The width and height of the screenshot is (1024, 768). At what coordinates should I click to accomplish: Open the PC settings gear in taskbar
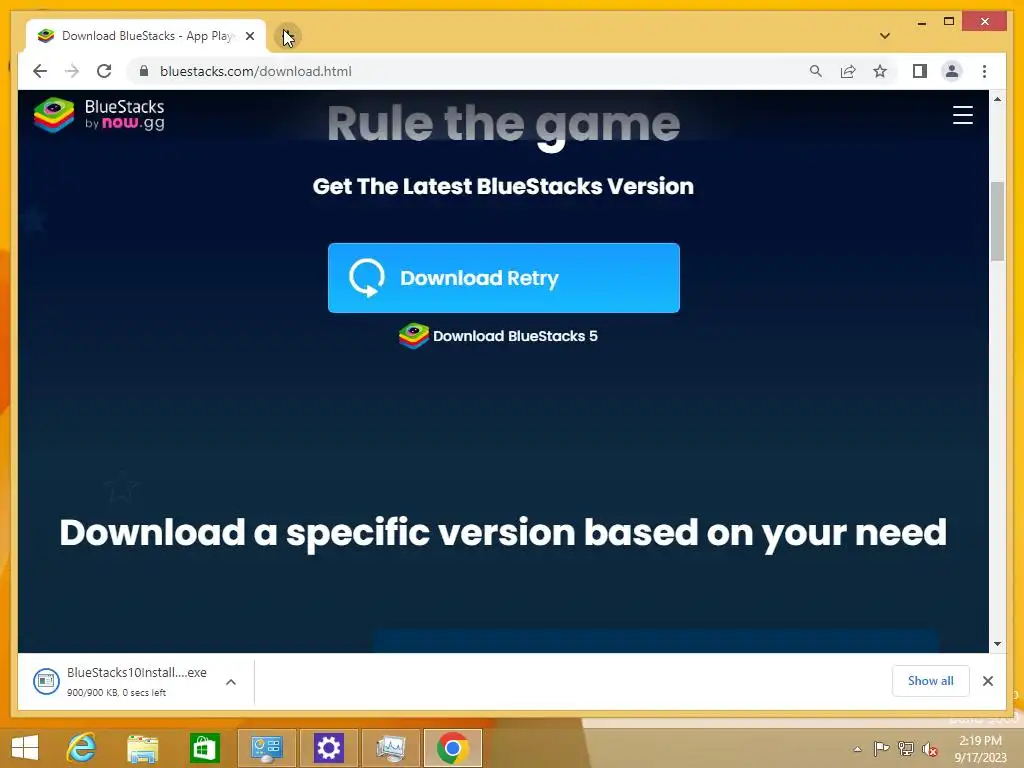coord(328,748)
